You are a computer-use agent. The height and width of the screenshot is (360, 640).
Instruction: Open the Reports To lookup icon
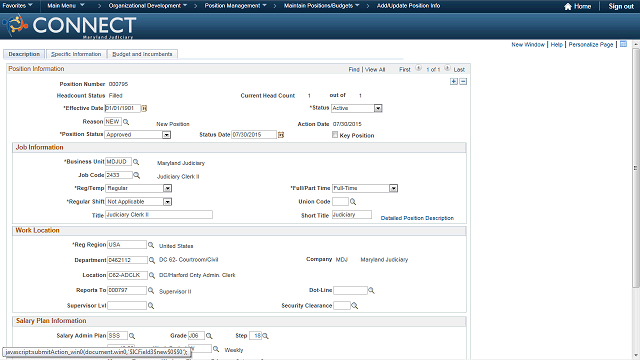(151, 290)
